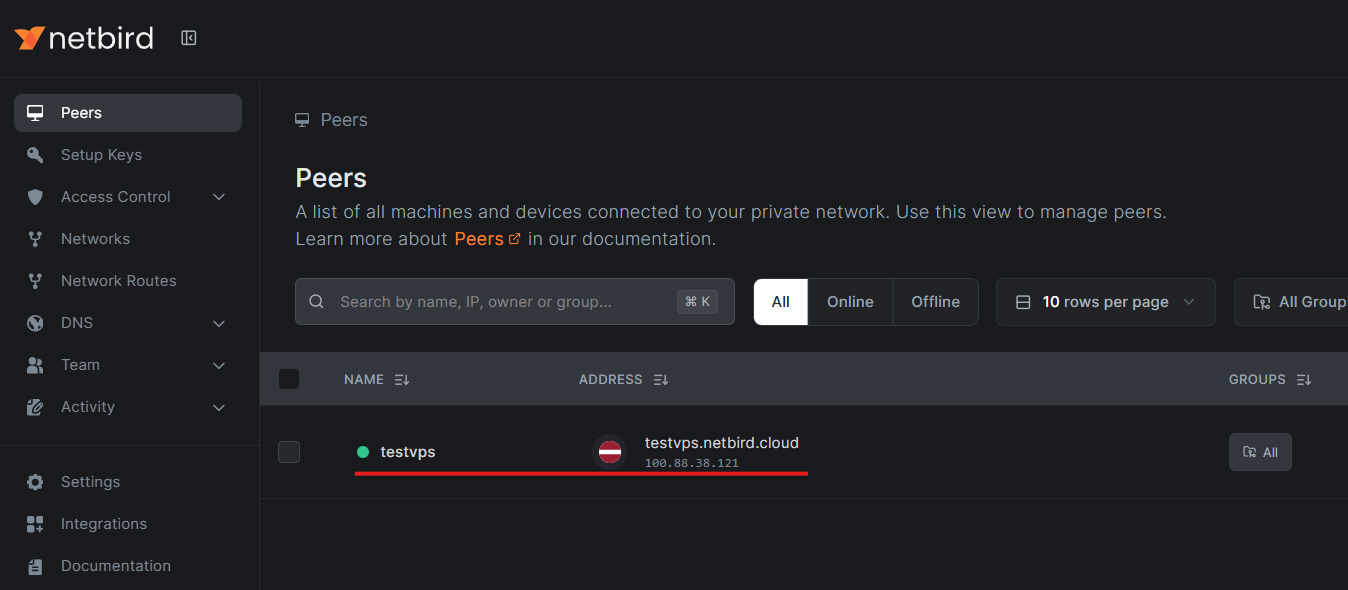The image size is (1348, 590).
Task: Click the search magnifier icon
Action: (x=317, y=302)
